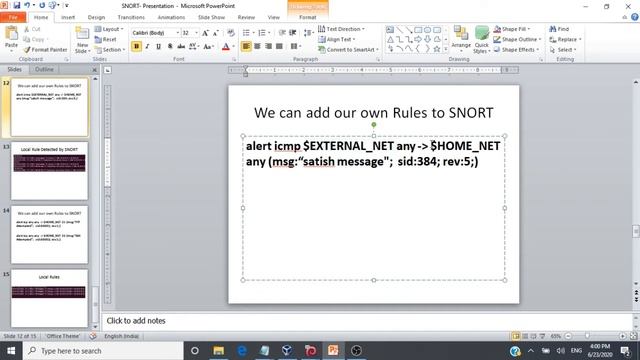
Task: Toggle Strikethrough formatting
Action: (x=181, y=46)
